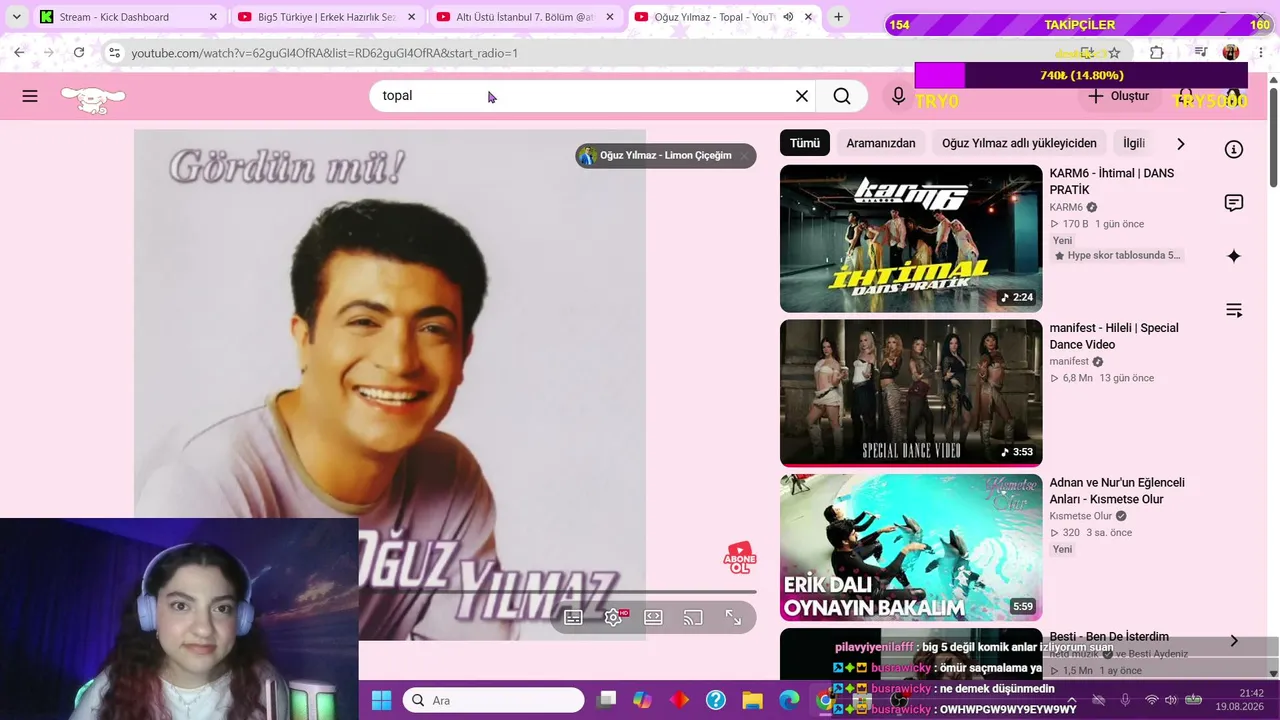The height and width of the screenshot is (720, 1280).
Task: Click the YouTube URL in address bar
Action: [325, 53]
